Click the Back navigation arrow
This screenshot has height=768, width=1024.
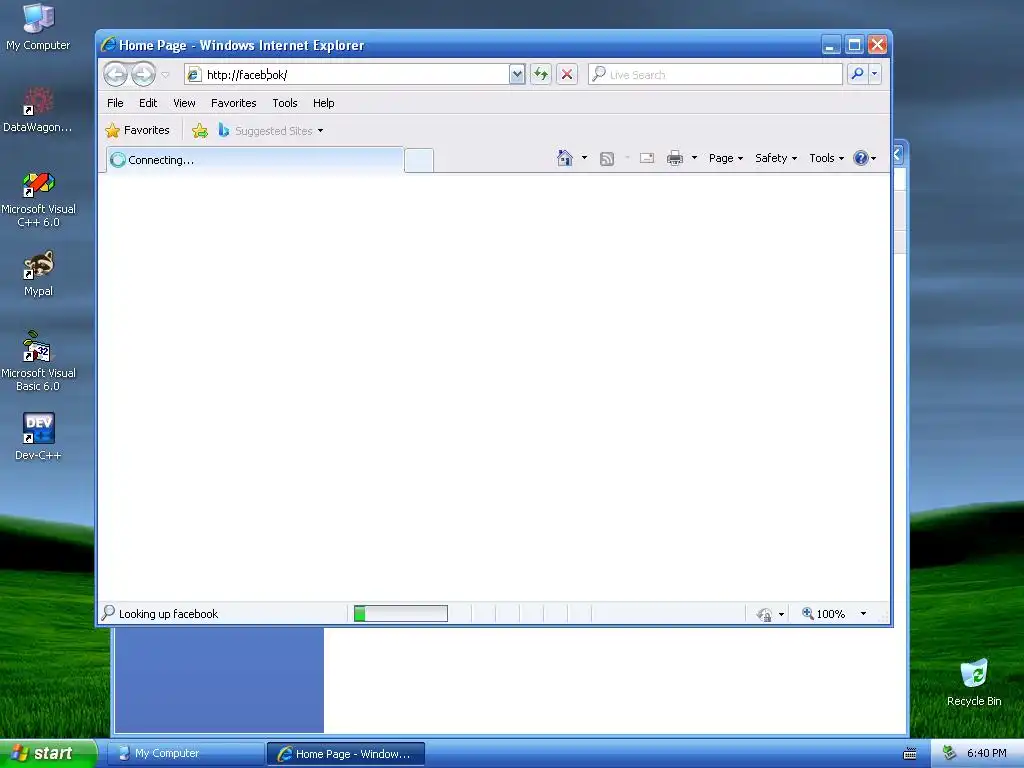click(116, 74)
